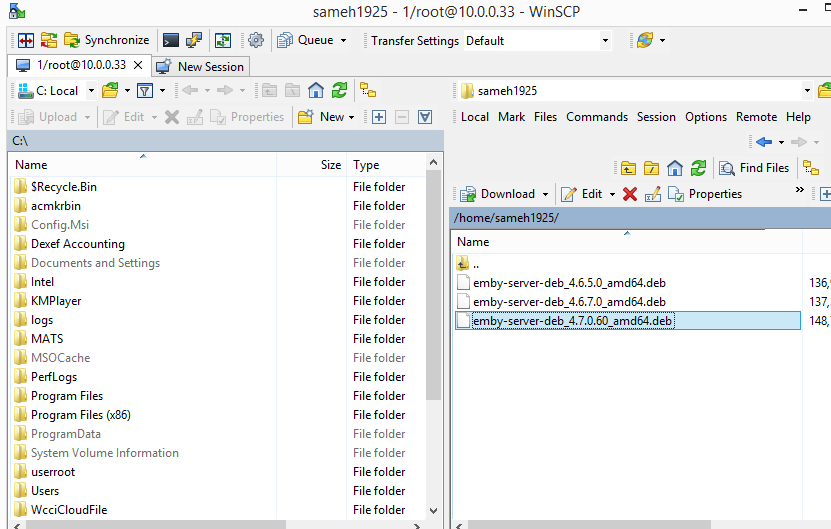Open the Options menu

point(706,117)
